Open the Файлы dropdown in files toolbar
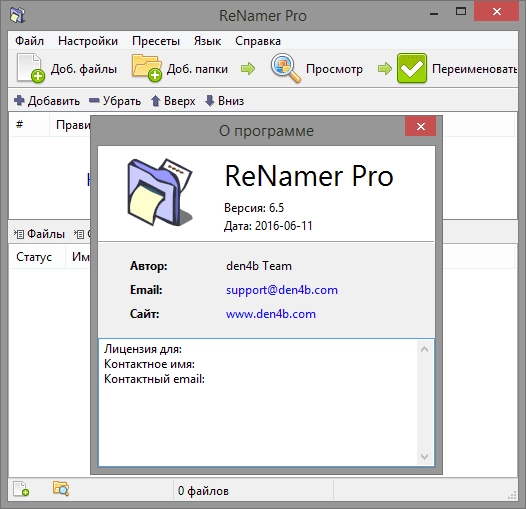 (40, 234)
